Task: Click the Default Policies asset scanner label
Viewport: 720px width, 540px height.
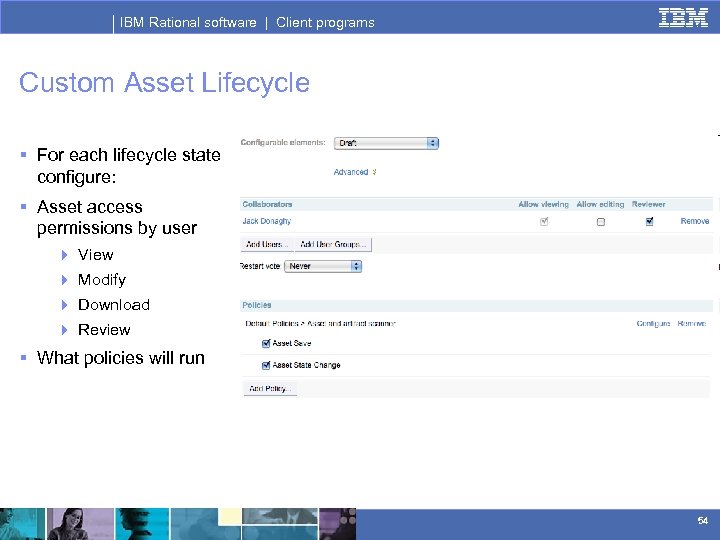Action: pos(320,324)
